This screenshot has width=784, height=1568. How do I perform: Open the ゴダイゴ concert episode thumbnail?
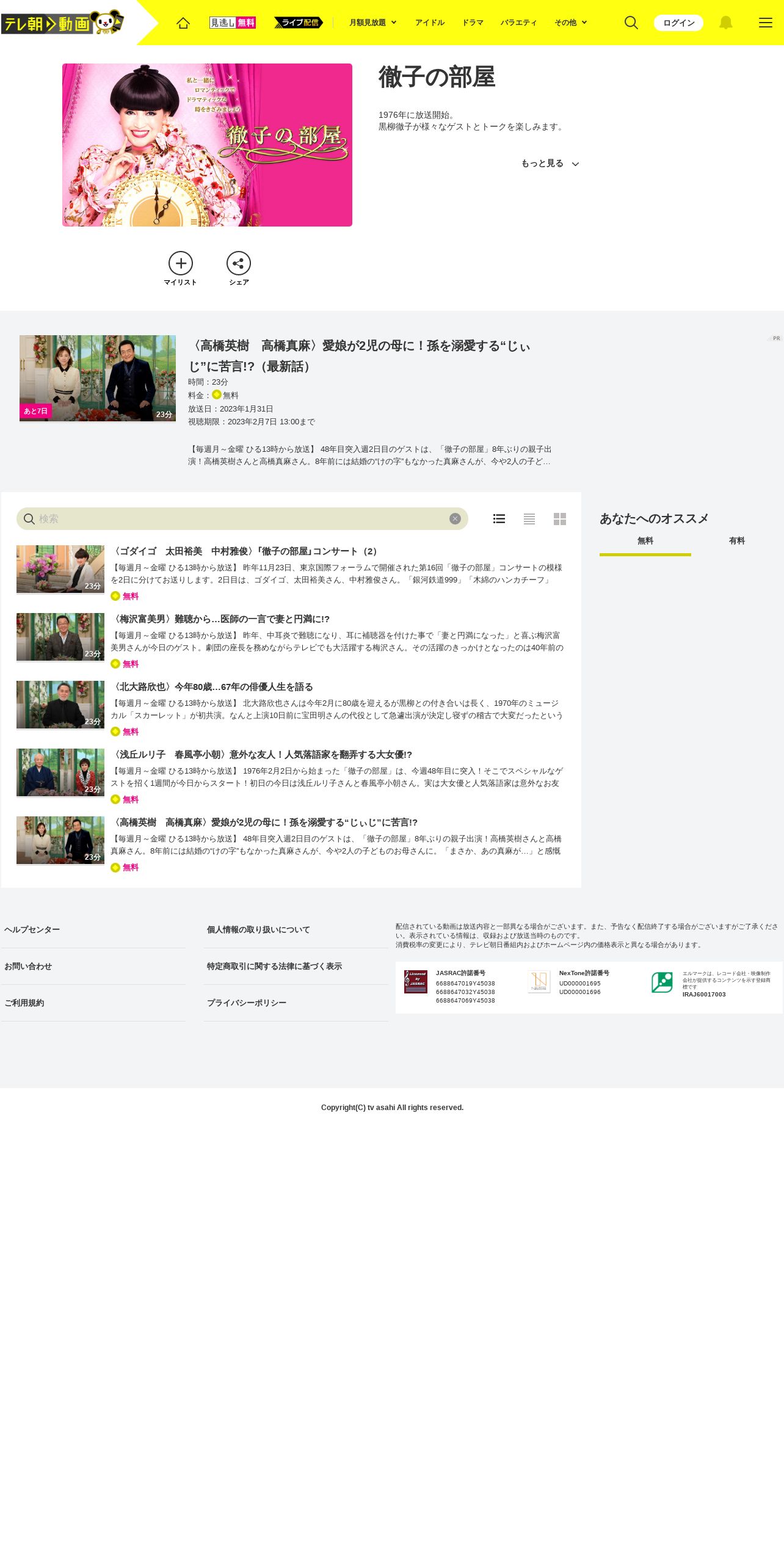pos(60,569)
